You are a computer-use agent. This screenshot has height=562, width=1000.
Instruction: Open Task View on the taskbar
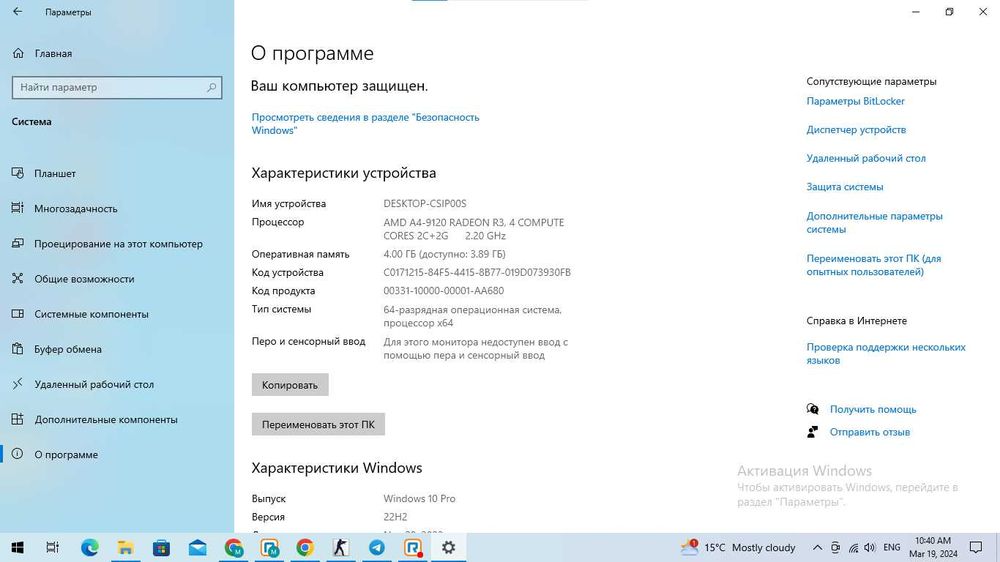[52, 547]
